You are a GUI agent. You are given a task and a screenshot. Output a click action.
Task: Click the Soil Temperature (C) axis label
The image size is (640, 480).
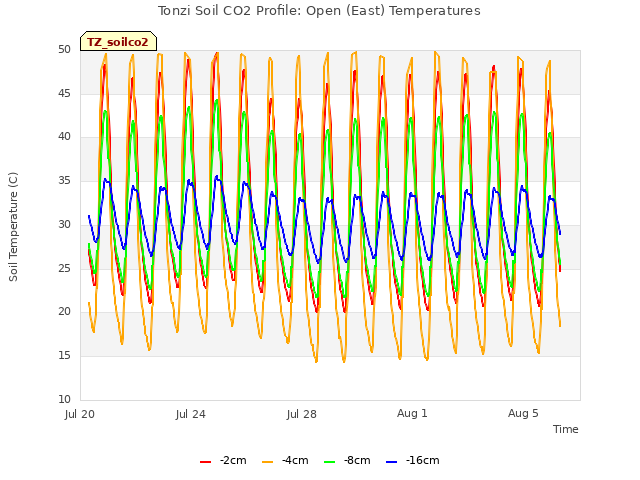13,227
